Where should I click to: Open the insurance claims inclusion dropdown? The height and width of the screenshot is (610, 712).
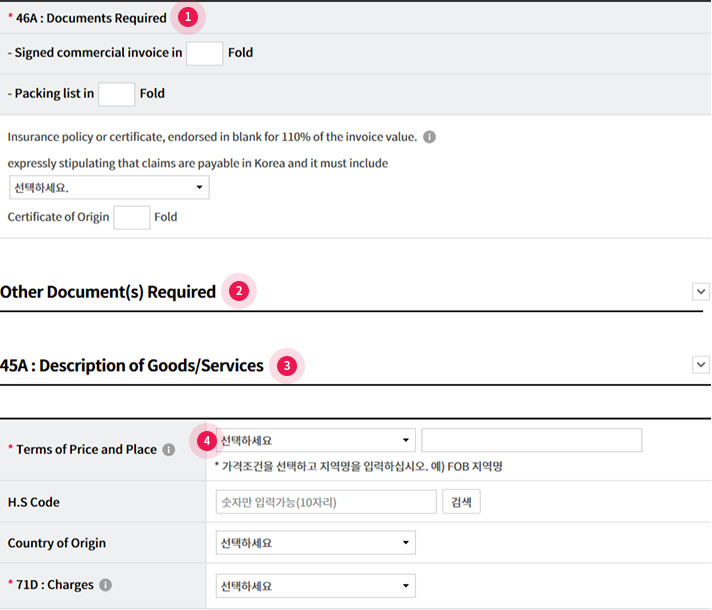108,188
